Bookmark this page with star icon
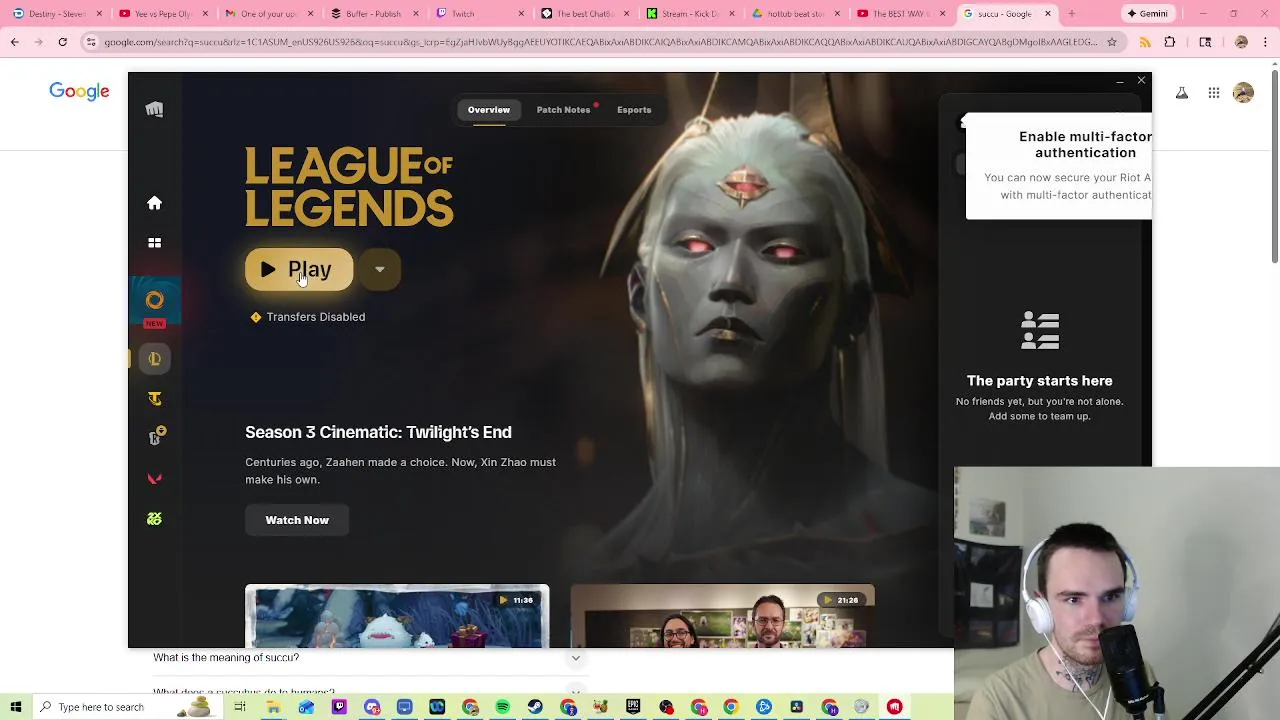Viewport: 1280px width, 720px height. [1111, 42]
